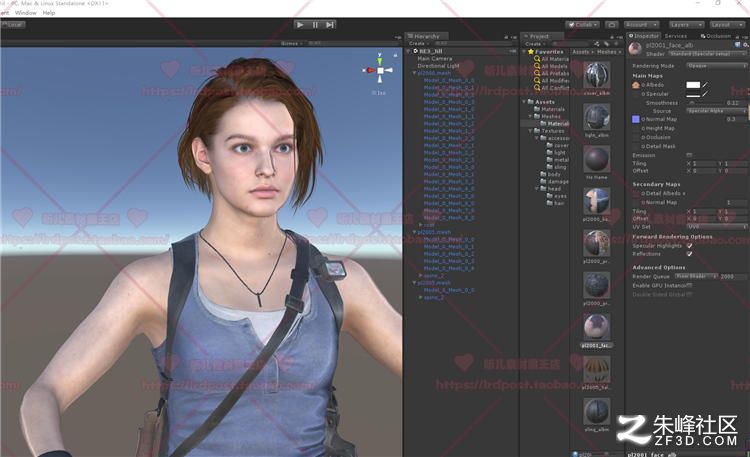The image size is (750, 457).
Task: Open the Window menu
Action: (x=25, y=13)
